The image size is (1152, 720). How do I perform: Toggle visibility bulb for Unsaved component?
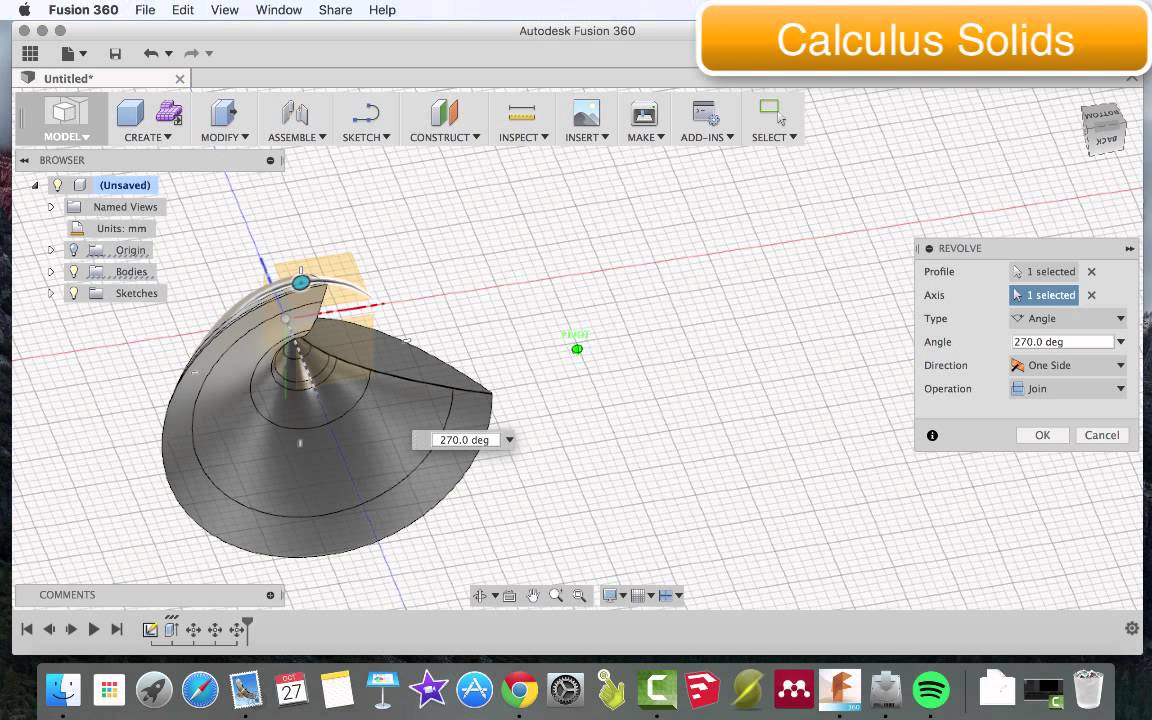coord(58,185)
